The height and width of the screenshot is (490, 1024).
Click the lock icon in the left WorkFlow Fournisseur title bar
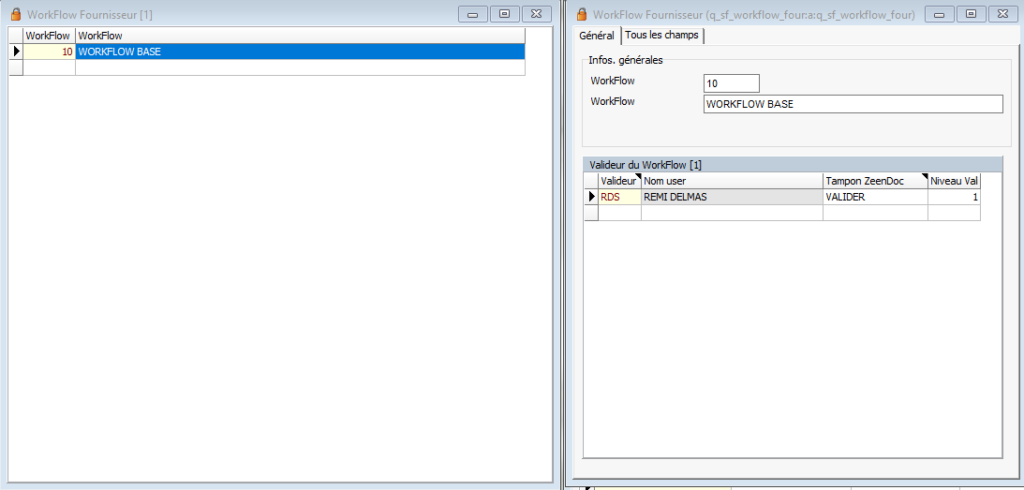tap(15, 14)
